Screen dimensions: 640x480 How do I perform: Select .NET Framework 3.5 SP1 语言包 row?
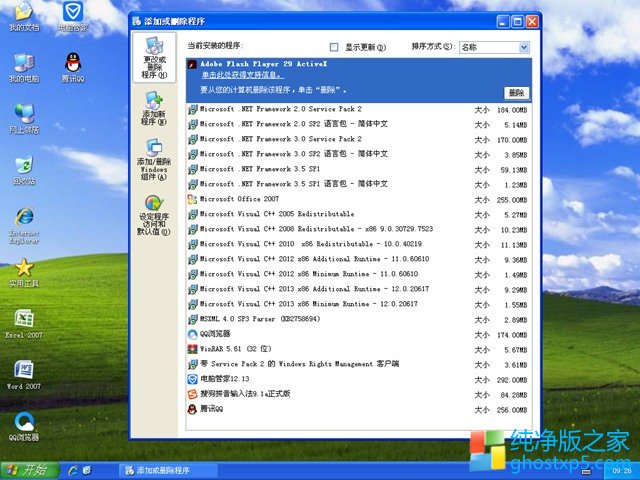pos(358,184)
